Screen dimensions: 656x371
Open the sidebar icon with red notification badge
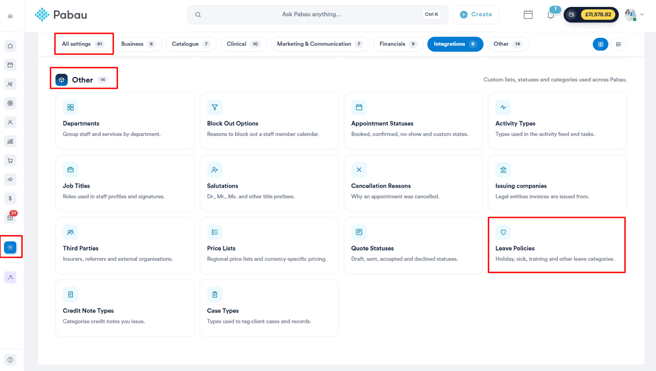tap(10, 217)
